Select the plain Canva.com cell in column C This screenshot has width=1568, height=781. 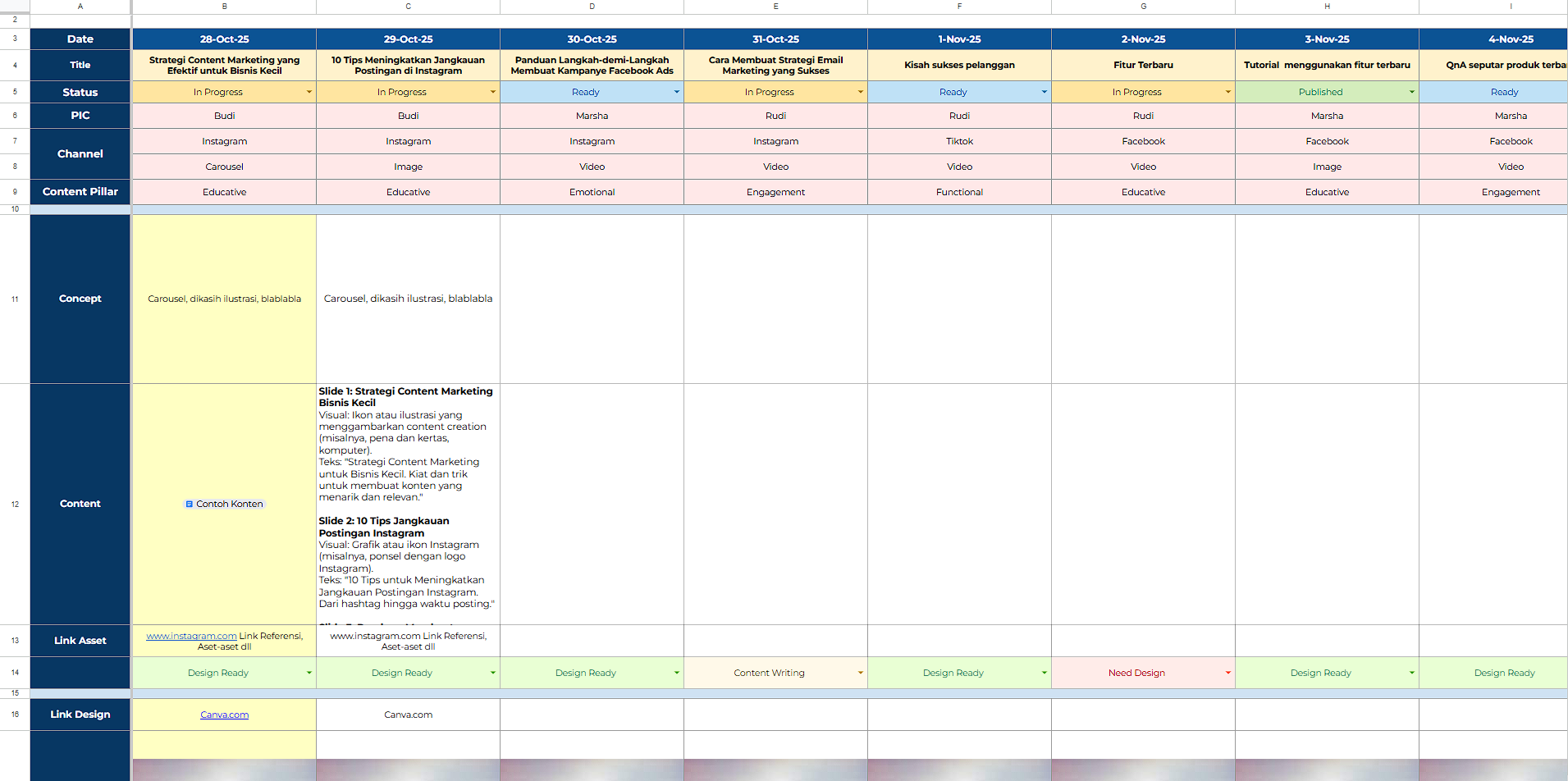408,715
